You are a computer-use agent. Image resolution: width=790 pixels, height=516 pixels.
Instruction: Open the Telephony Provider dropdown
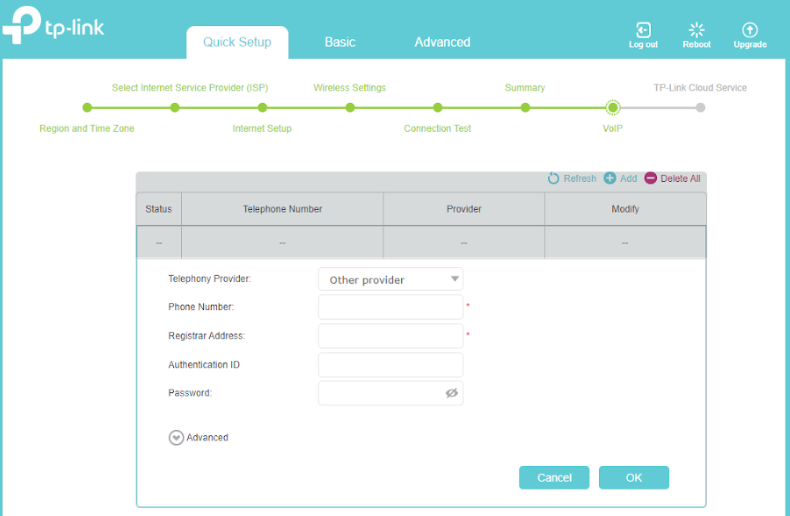tap(390, 279)
